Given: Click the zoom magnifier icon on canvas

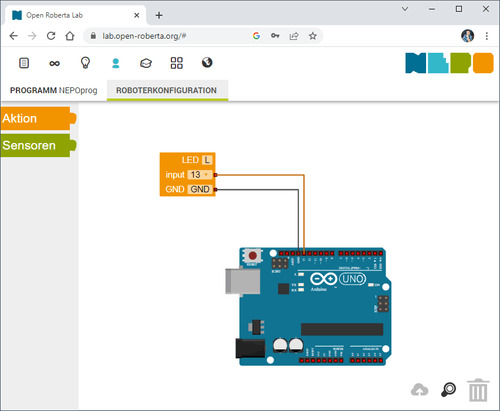Looking at the screenshot, I should coord(449,389).
